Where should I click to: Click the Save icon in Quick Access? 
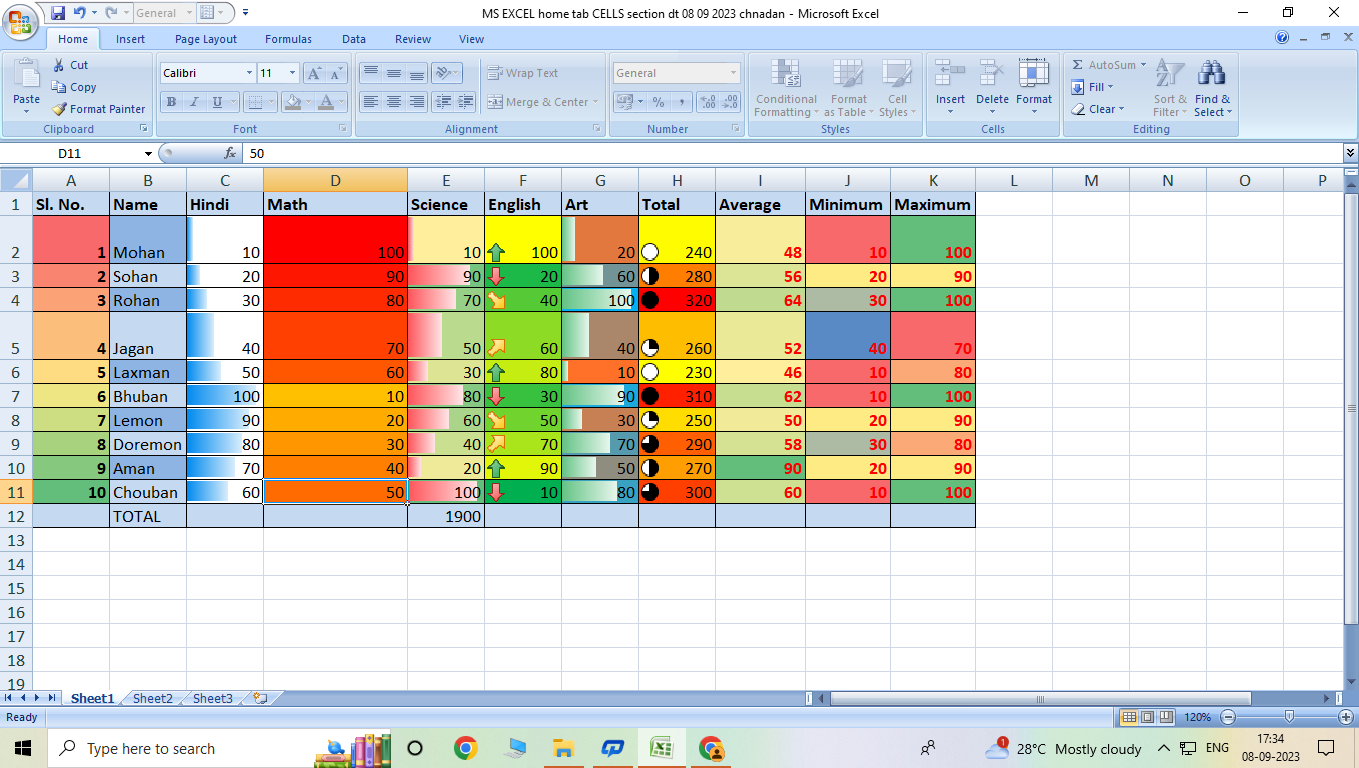coord(58,13)
